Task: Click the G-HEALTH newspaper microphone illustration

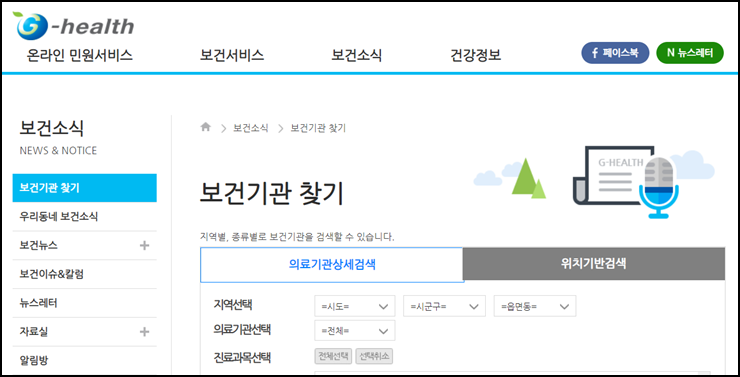Action: coord(626,182)
